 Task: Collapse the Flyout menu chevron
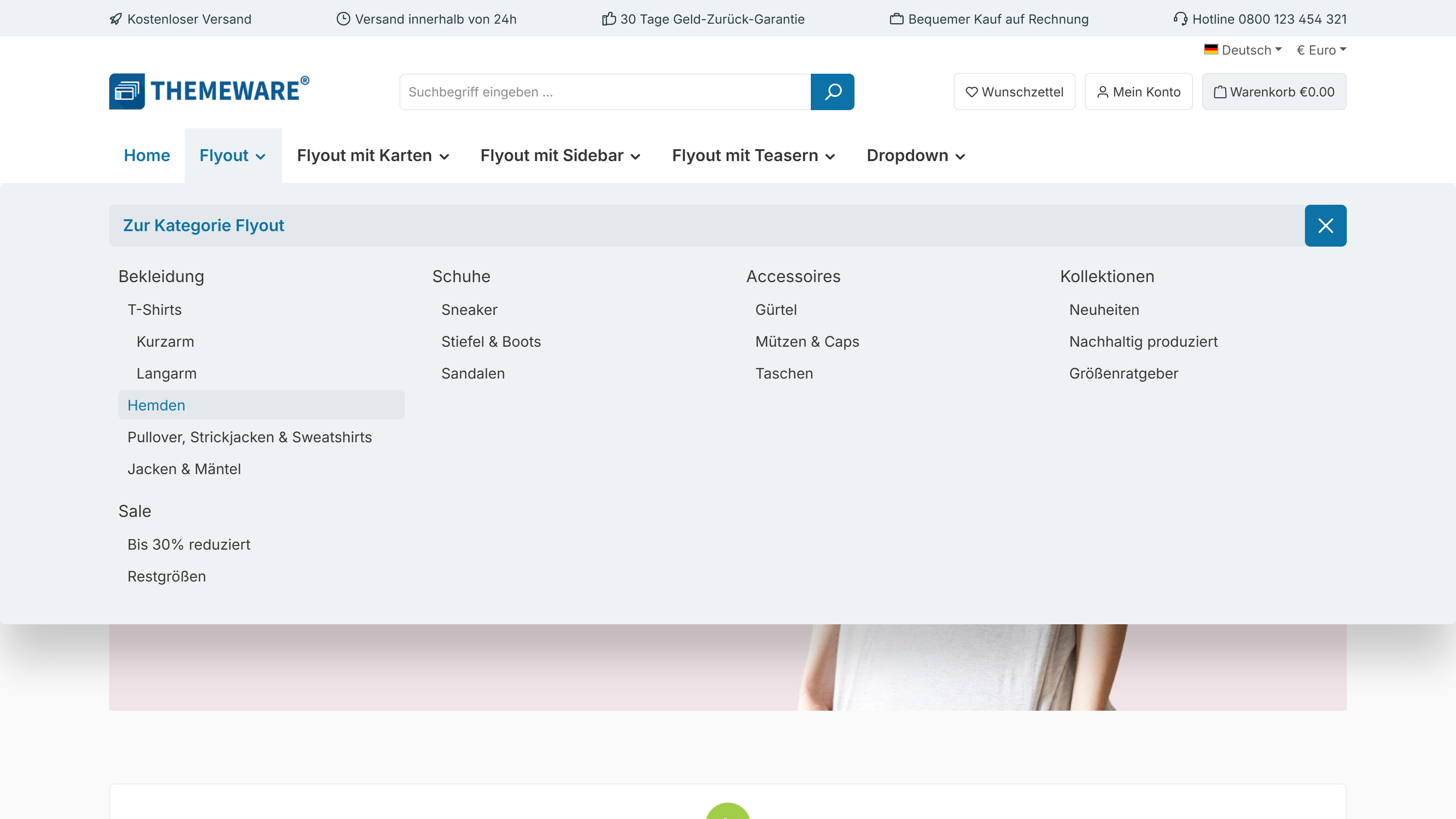pos(261,157)
